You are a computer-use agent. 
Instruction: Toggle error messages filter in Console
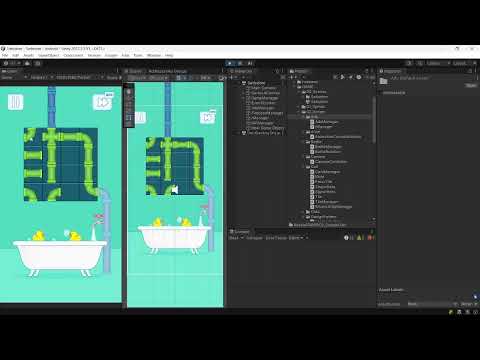click(x=371, y=238)
